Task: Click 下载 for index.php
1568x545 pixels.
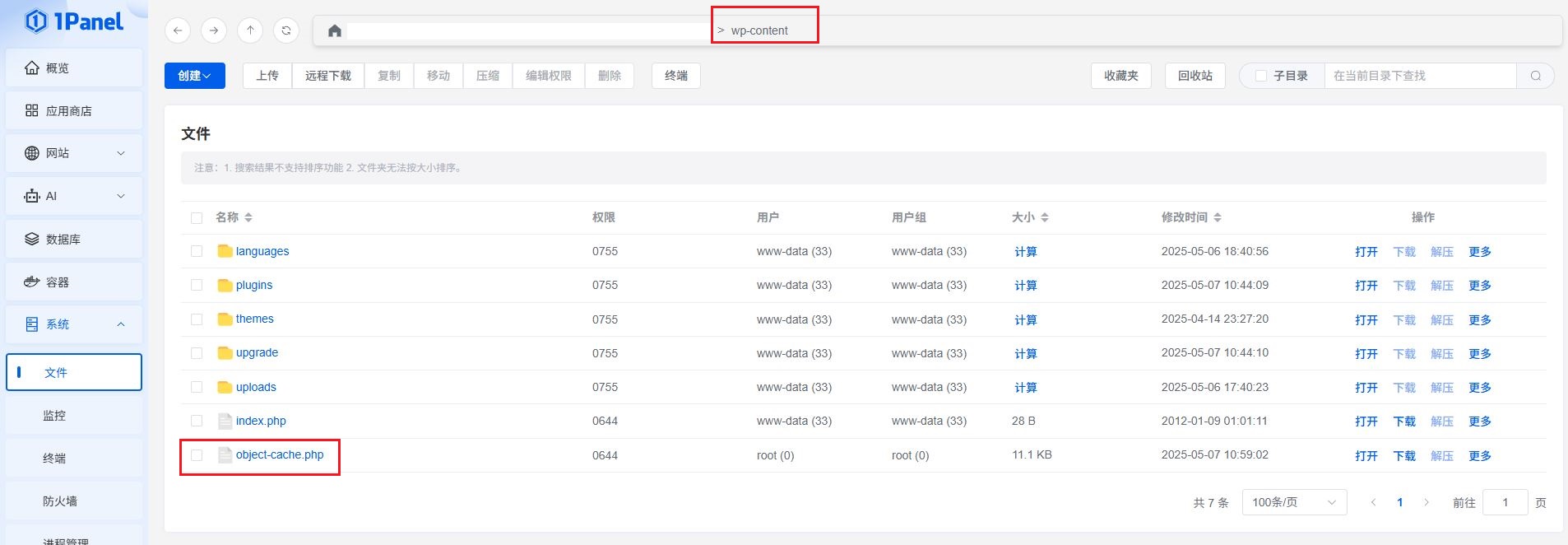Action: tap(1404, 422)
